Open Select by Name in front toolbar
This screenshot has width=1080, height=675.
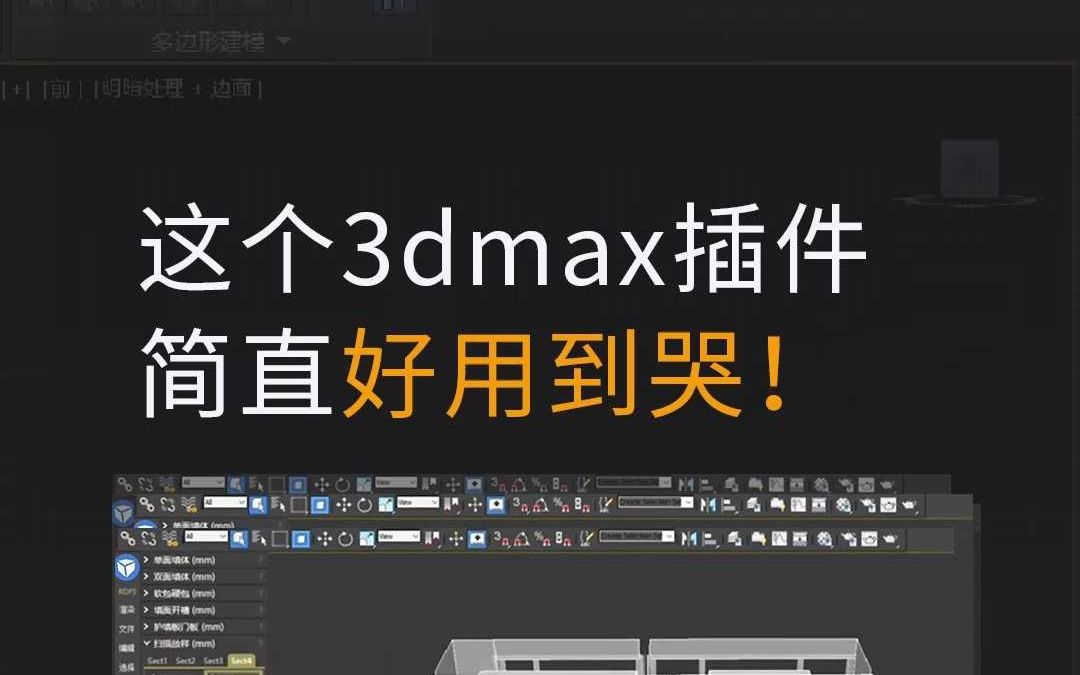[257, 538]
